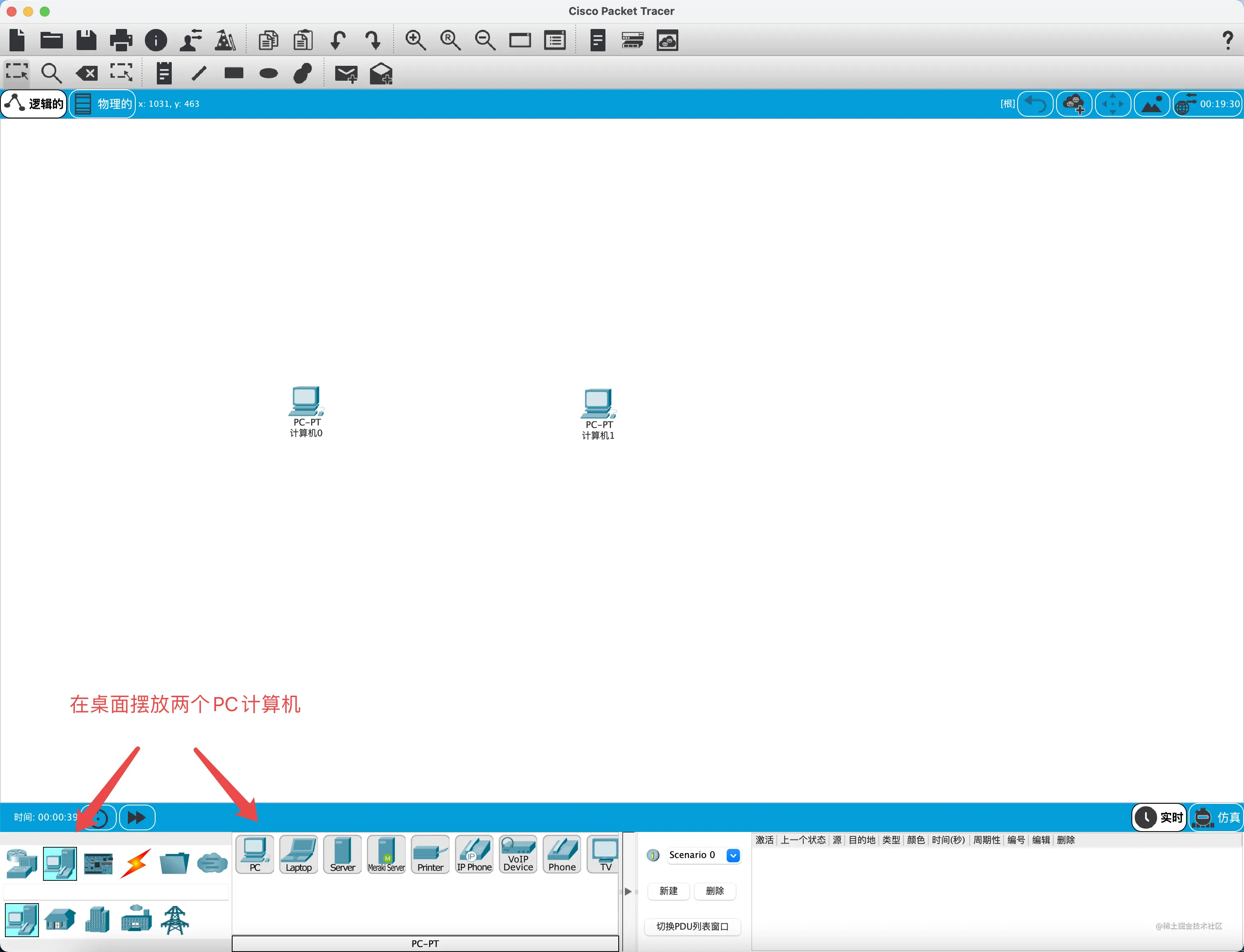The height and width of the screenshot is (952, 1244).
Task: Set tiled background mountain icon
Action: (1152, 104)
